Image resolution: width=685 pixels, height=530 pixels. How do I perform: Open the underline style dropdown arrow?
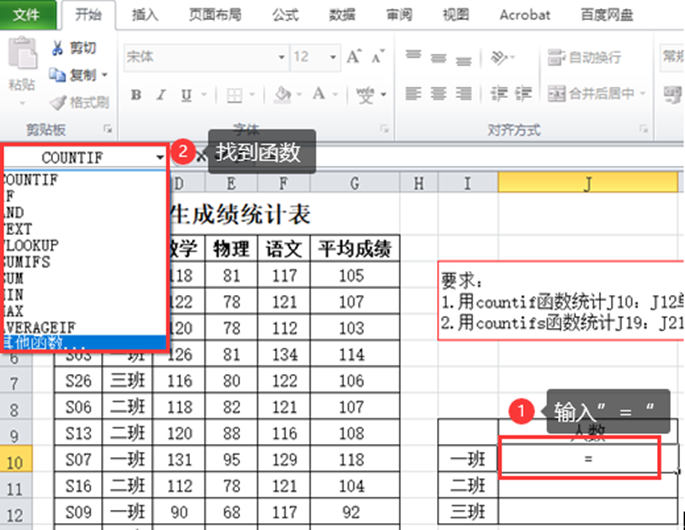click(204, 94)
